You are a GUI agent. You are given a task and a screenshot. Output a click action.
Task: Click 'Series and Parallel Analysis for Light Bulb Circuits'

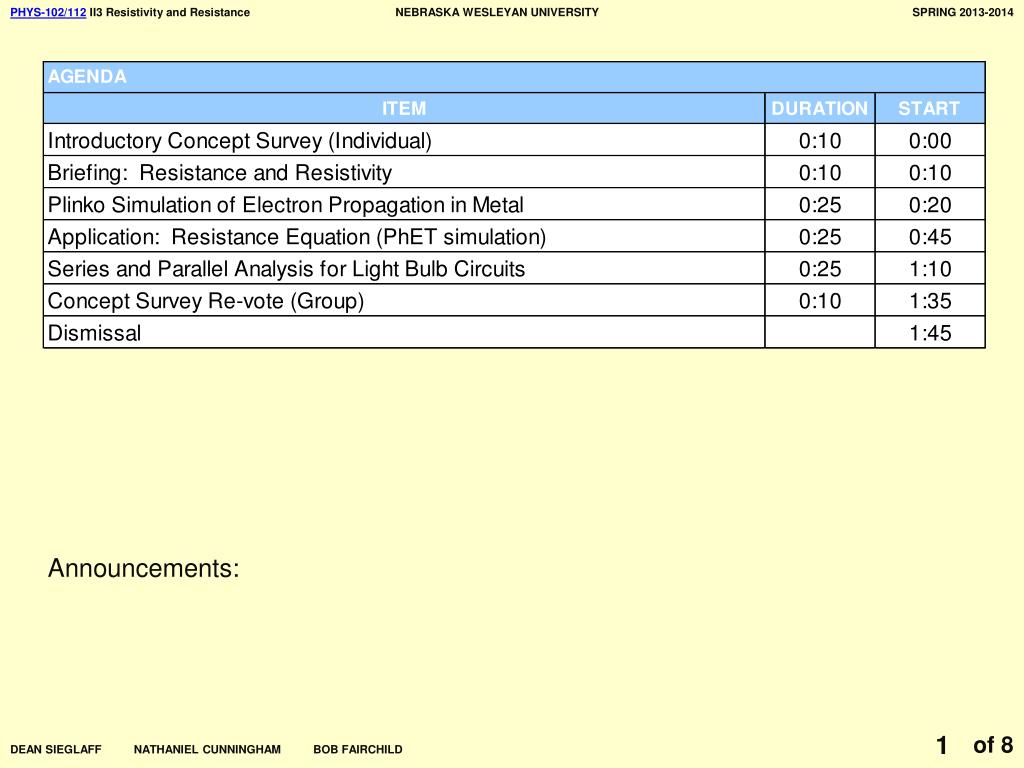[286, 268]
